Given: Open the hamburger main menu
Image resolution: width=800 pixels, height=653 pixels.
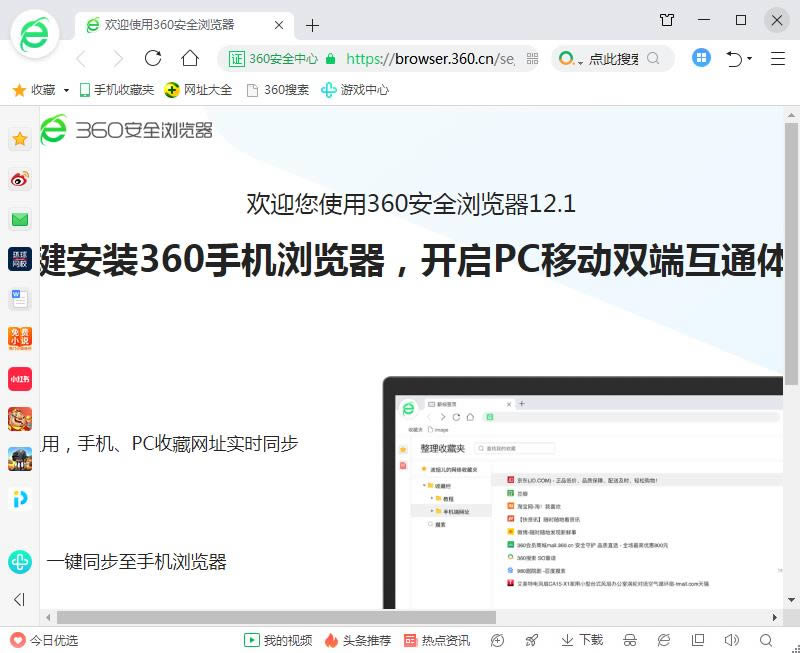Looking at the screenshot, I should point(778,59).
